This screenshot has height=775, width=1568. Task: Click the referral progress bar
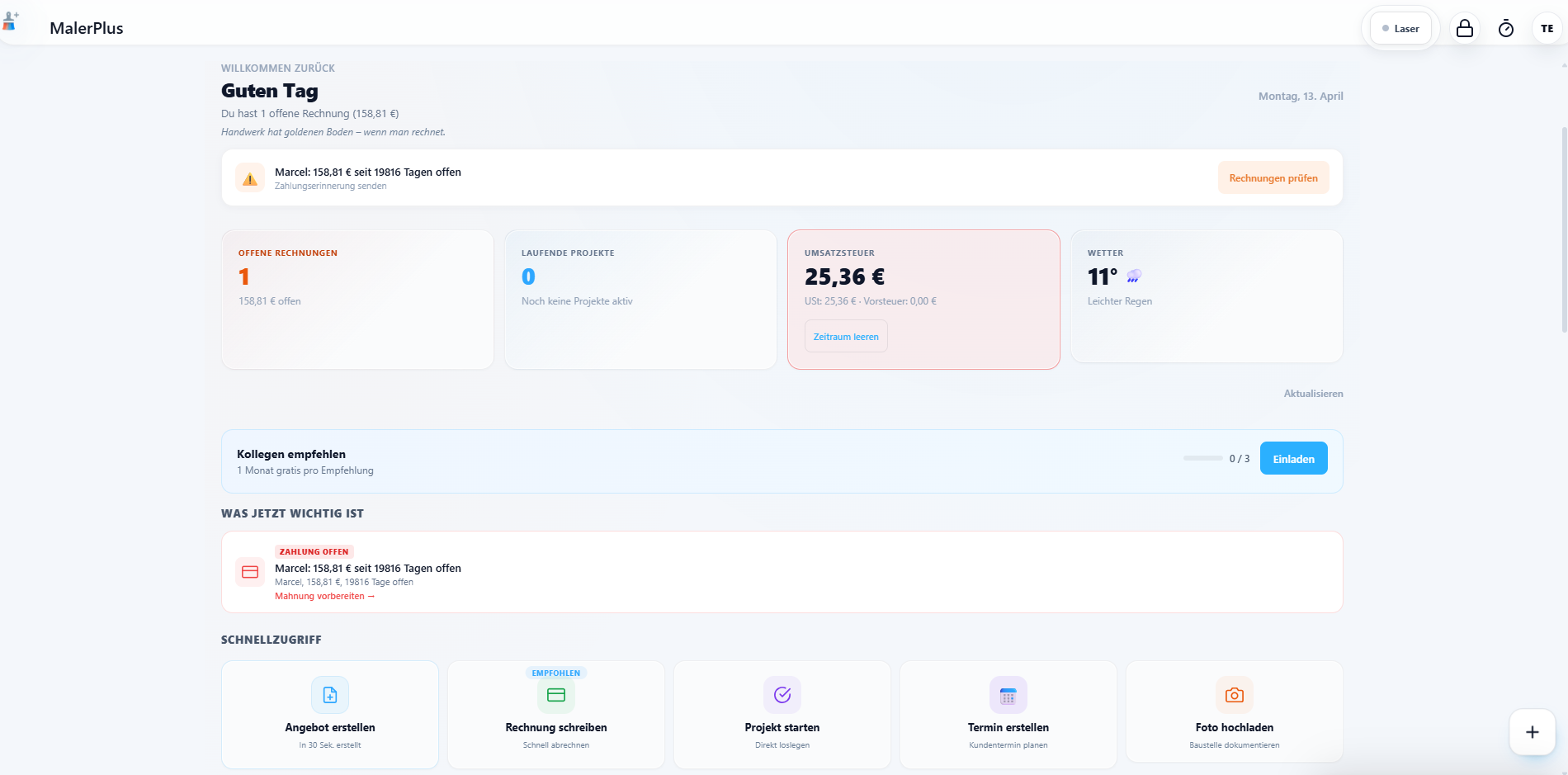[x=1203, y=458]
